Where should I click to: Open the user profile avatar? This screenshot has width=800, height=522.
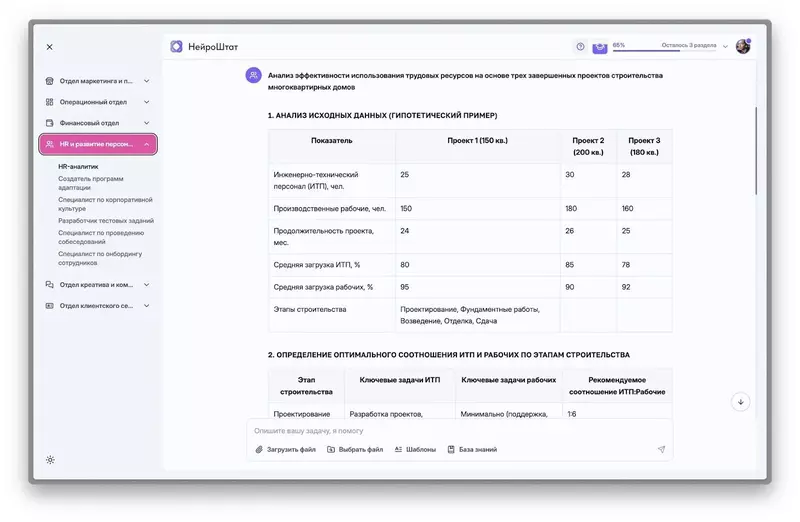(743, 46)
